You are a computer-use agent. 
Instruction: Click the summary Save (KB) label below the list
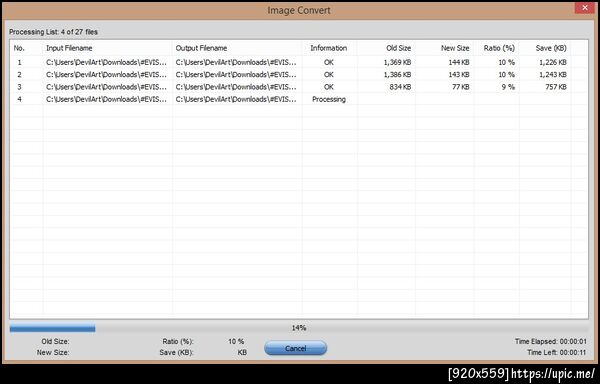tap(176, 352)
